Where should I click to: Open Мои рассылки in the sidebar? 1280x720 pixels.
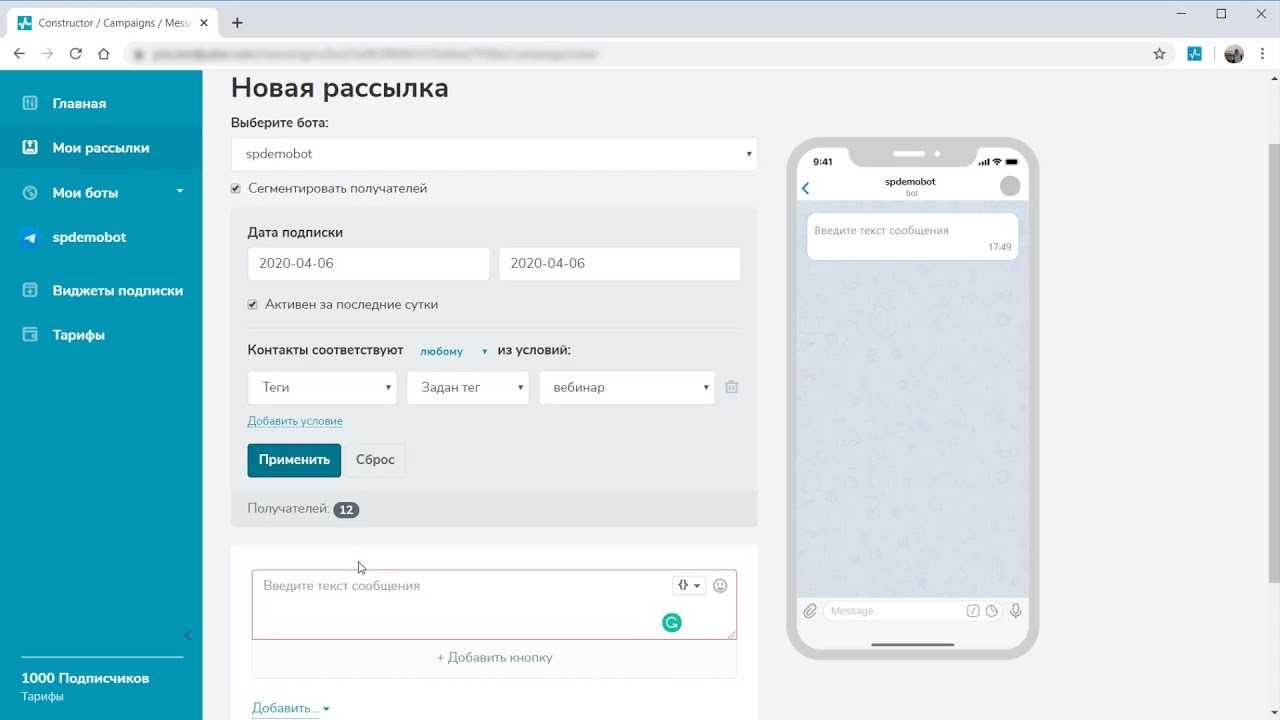click(101, 148)
